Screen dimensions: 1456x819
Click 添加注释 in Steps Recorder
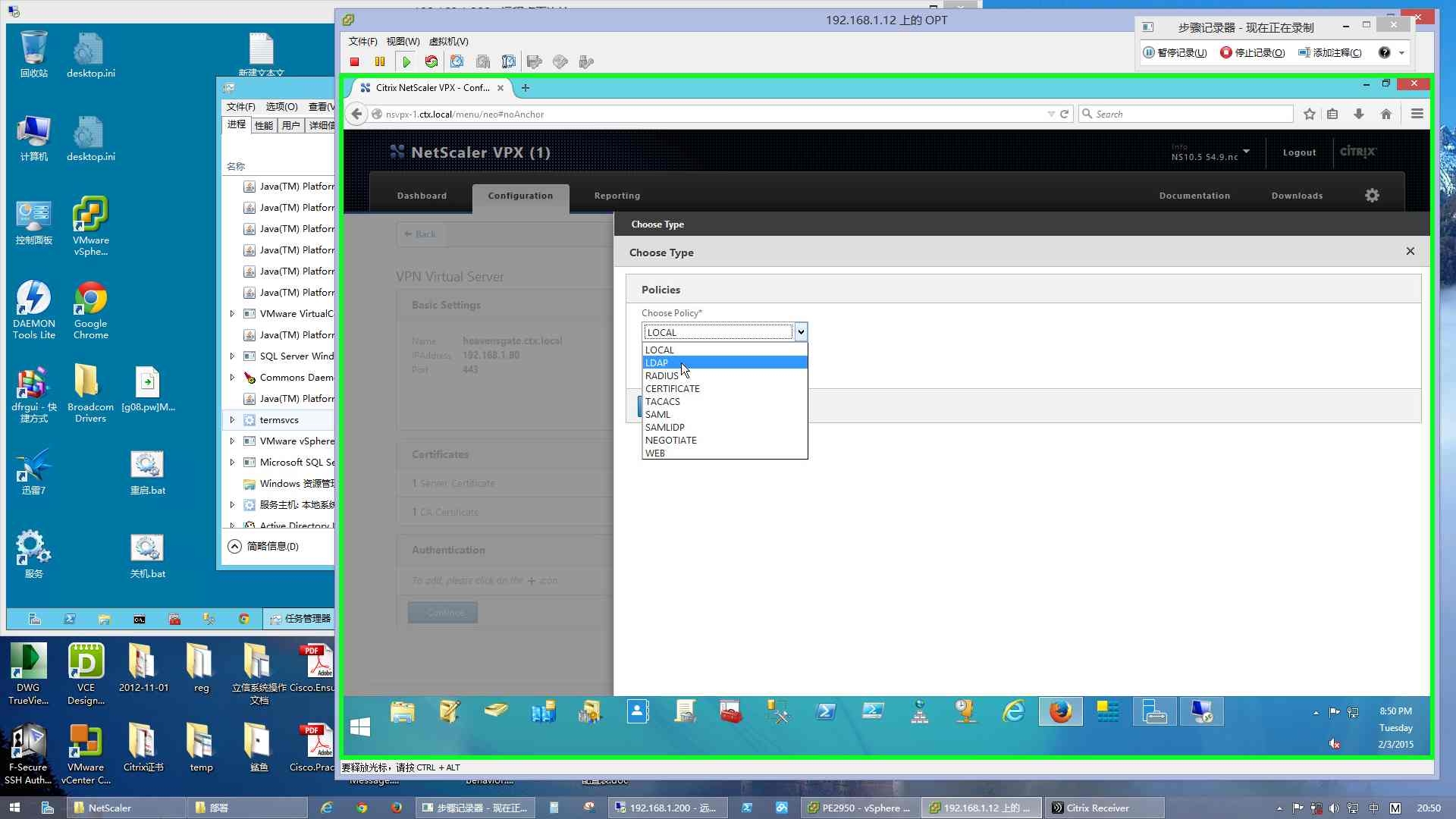click(x=1330, y=52)
